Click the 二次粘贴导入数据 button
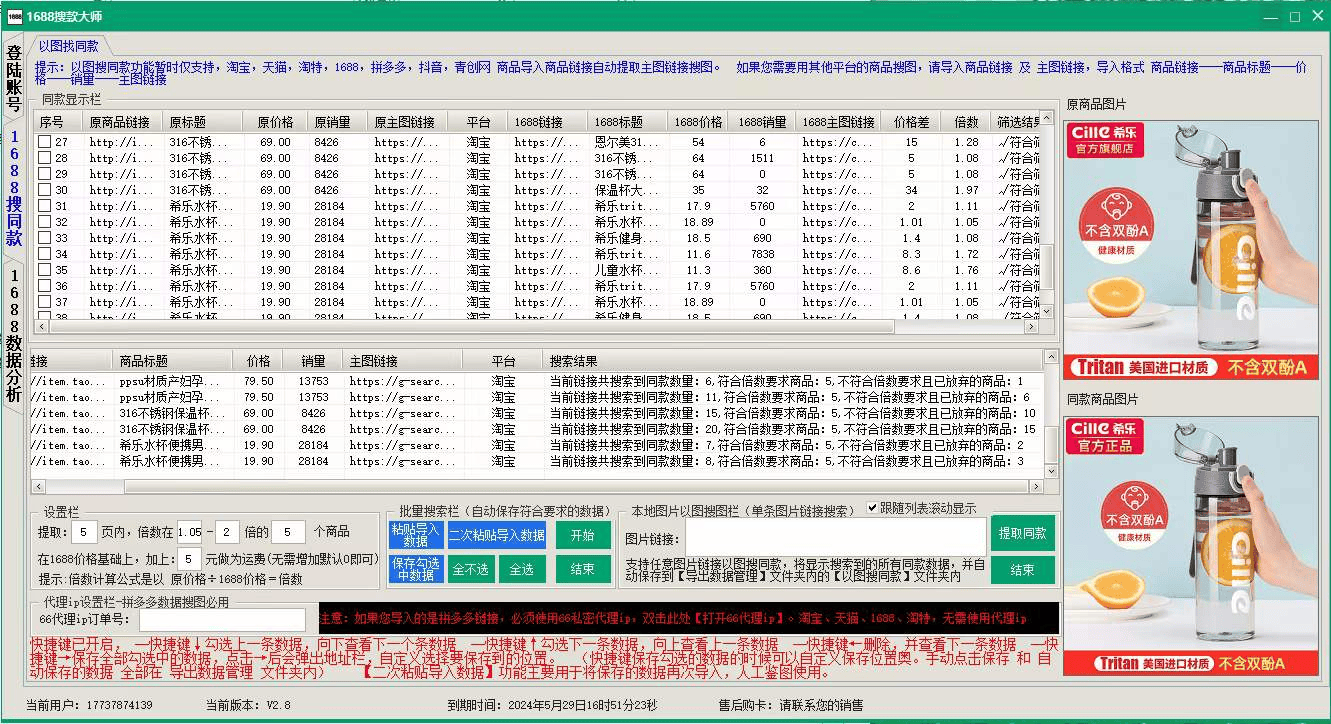The height and width of the screenshot is (724, 1331). point(497,535)
